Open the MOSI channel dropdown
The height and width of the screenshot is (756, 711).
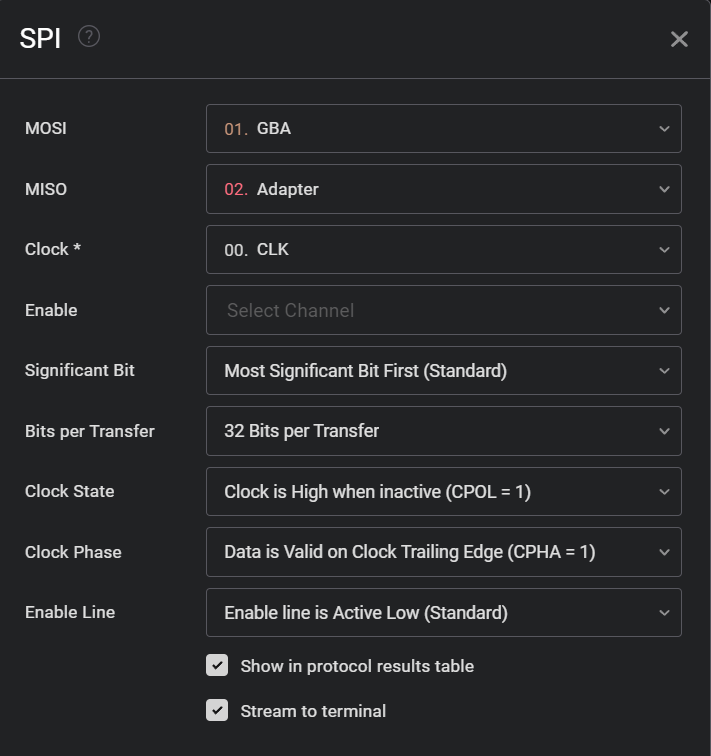click(443, 129)
